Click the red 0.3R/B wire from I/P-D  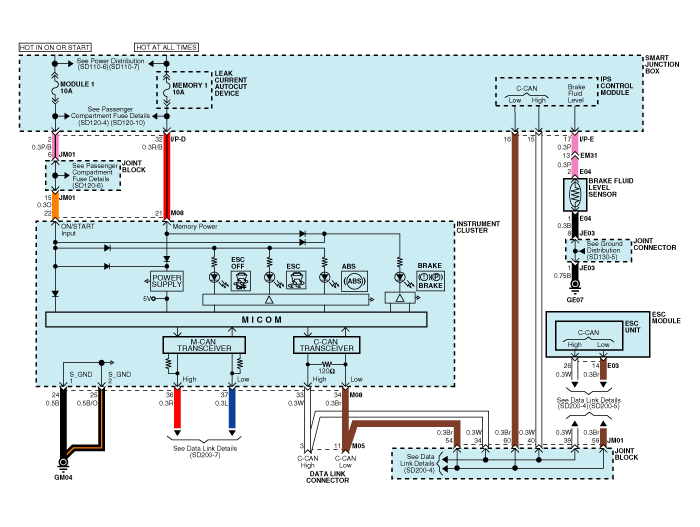[167, 176]
